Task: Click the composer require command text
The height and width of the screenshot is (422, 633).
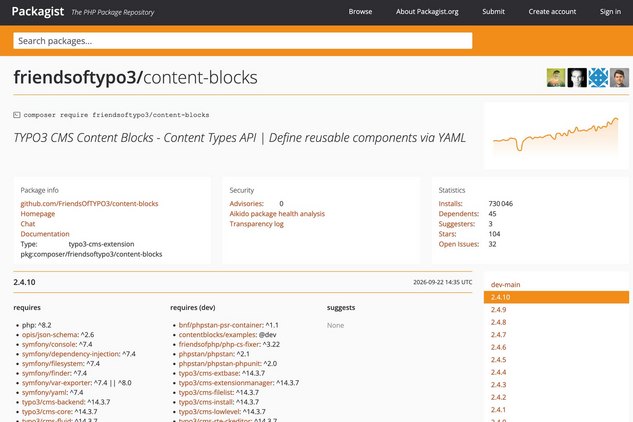Action: [116, 115]
